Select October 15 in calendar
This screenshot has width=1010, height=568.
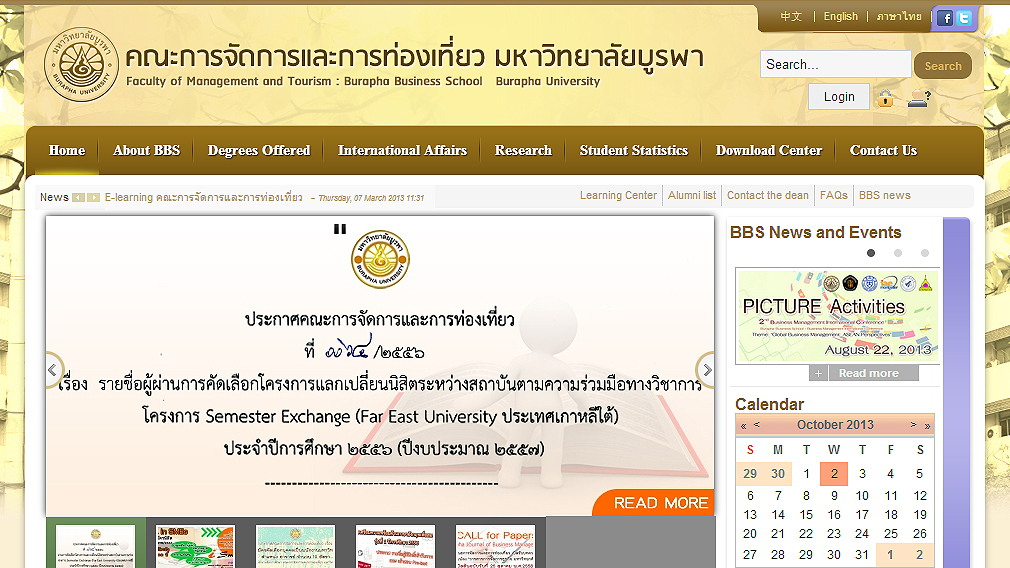click(806, 515)
